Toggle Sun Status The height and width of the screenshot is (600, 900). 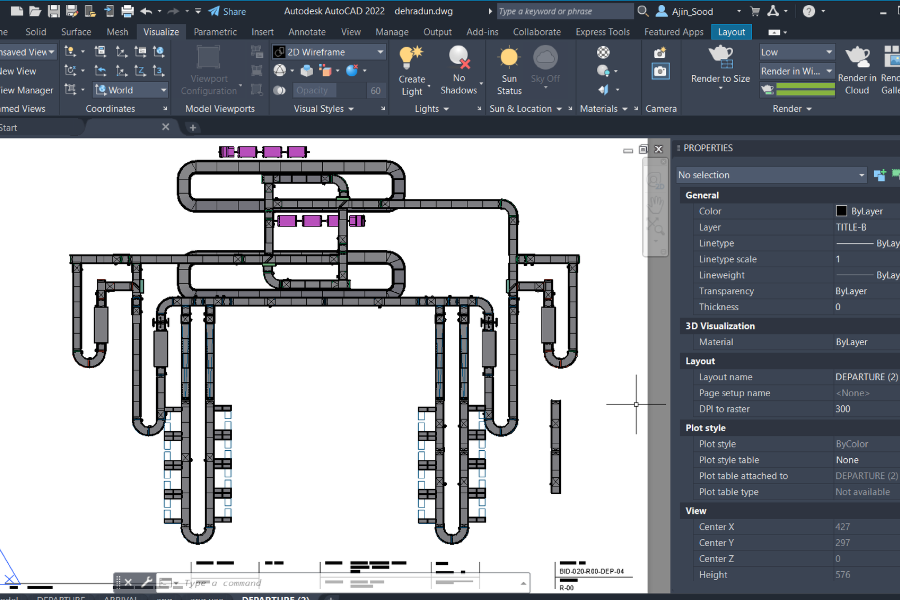(x=509, y=71)
